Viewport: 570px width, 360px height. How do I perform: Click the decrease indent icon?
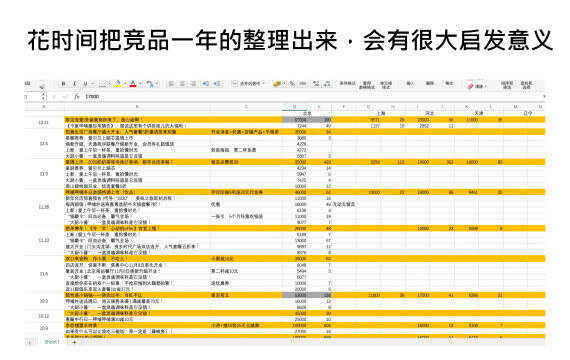point(206,84)
